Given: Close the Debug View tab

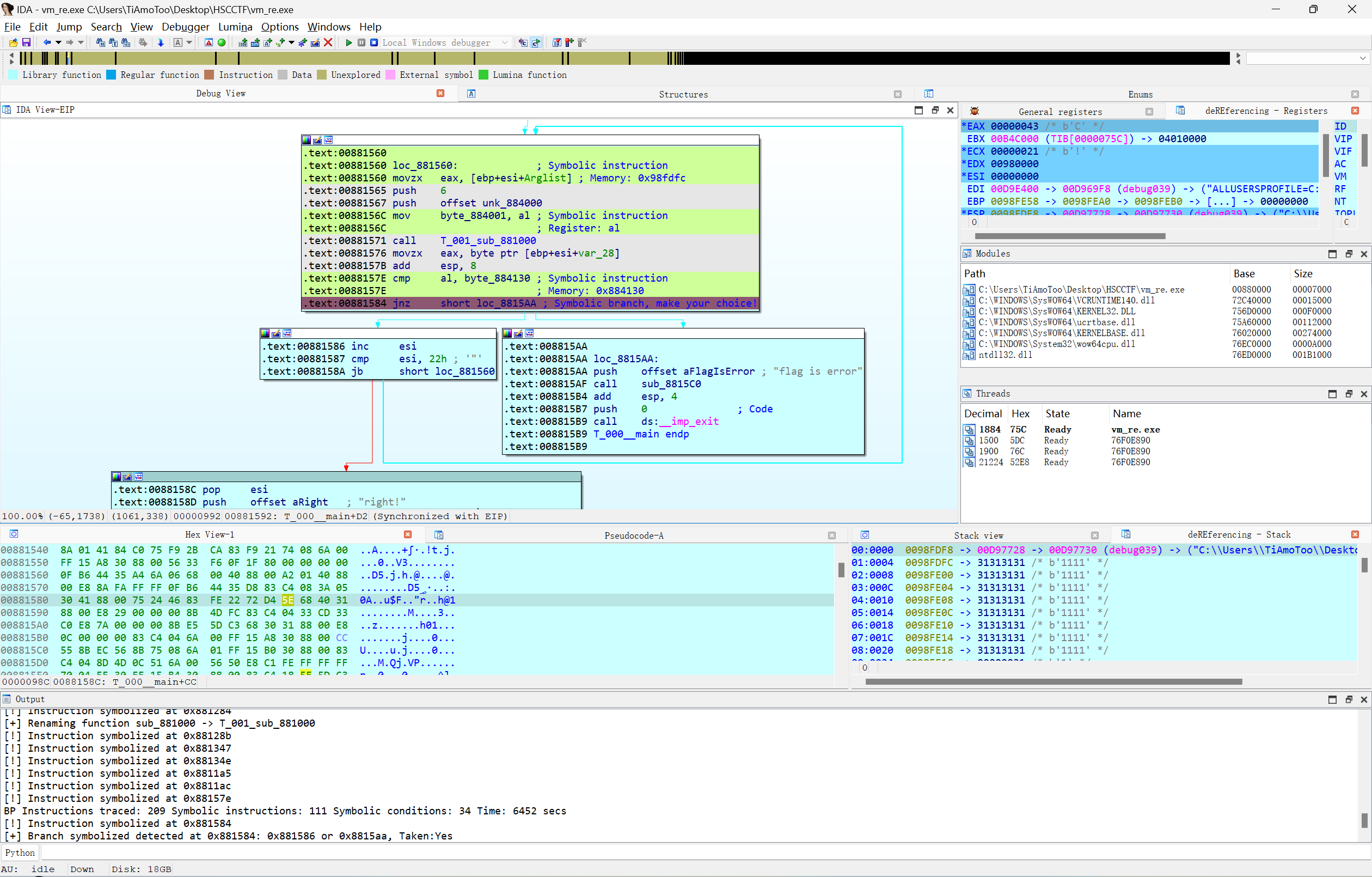Looking at the screenshot, I should pos(440,93).
